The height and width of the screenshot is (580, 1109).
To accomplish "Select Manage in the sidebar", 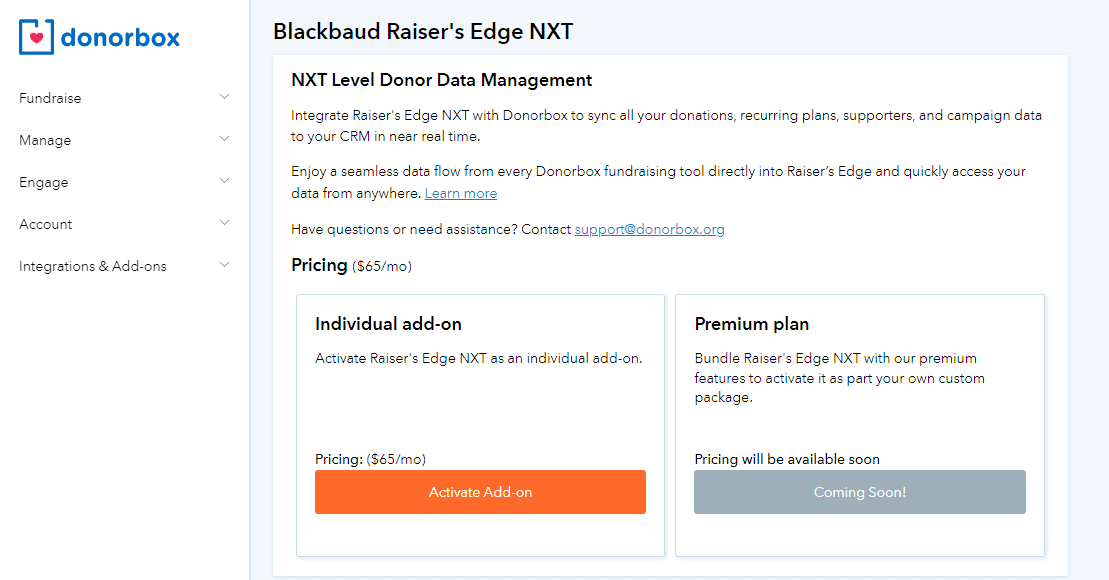I will (x=45, y=140).
